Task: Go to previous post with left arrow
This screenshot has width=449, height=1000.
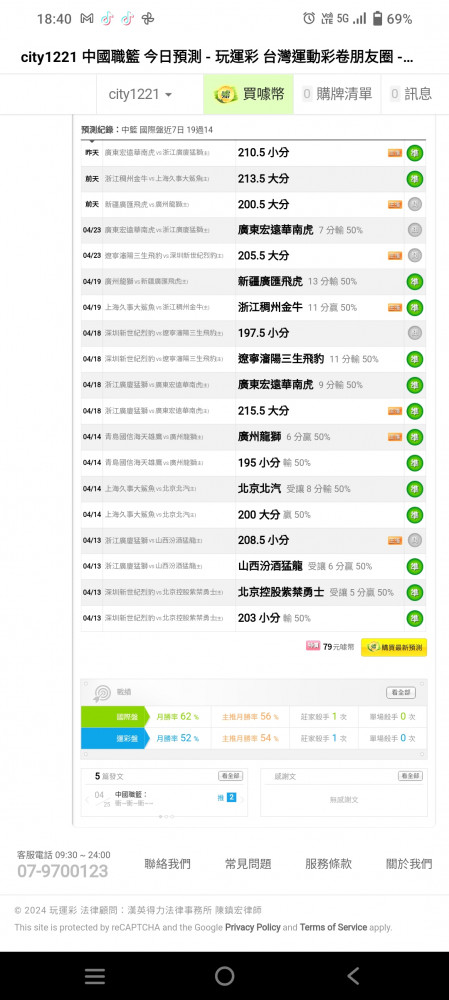Action: 87,799
